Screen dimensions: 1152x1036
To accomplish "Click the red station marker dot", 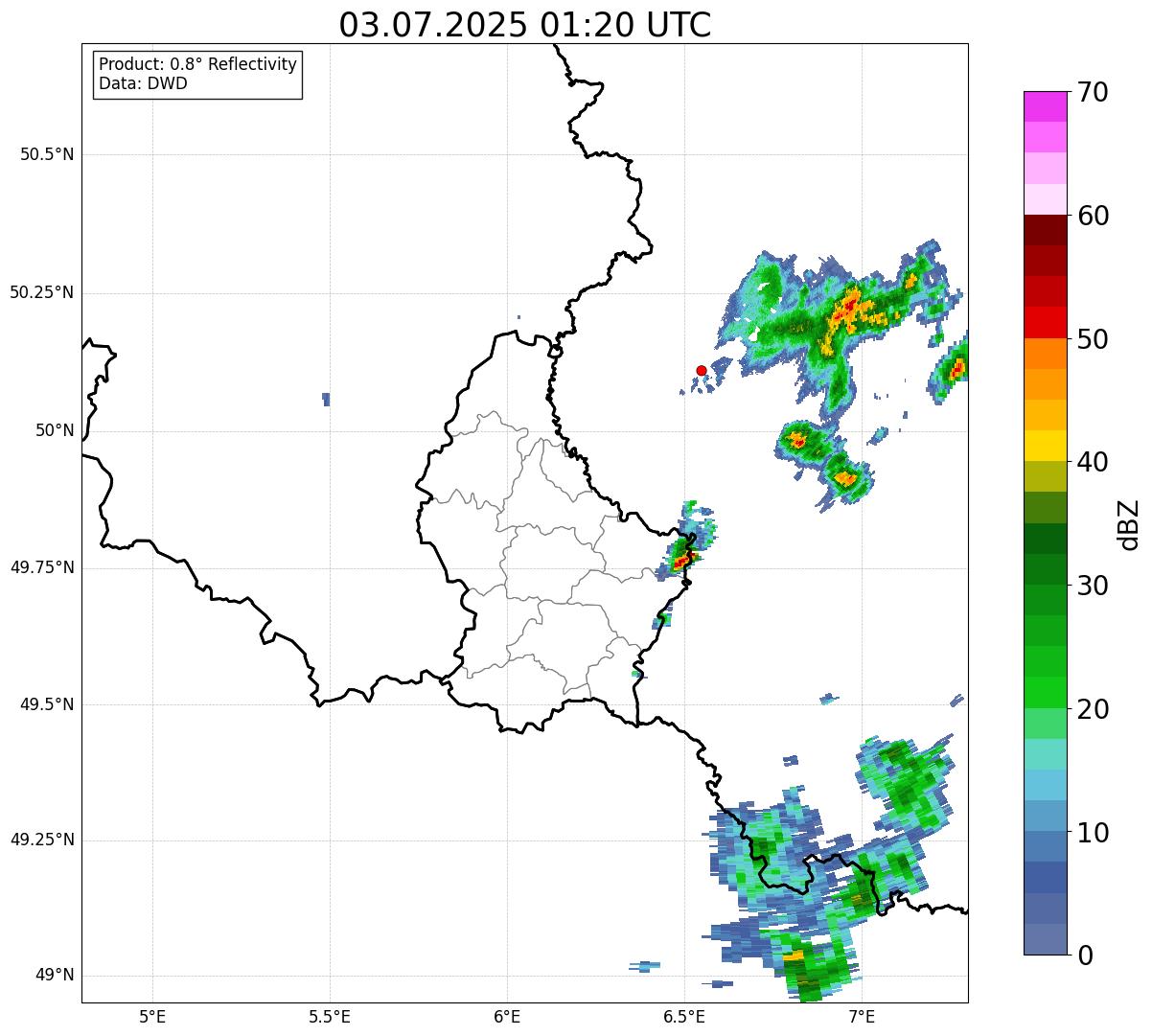I will tap(702, 371).
